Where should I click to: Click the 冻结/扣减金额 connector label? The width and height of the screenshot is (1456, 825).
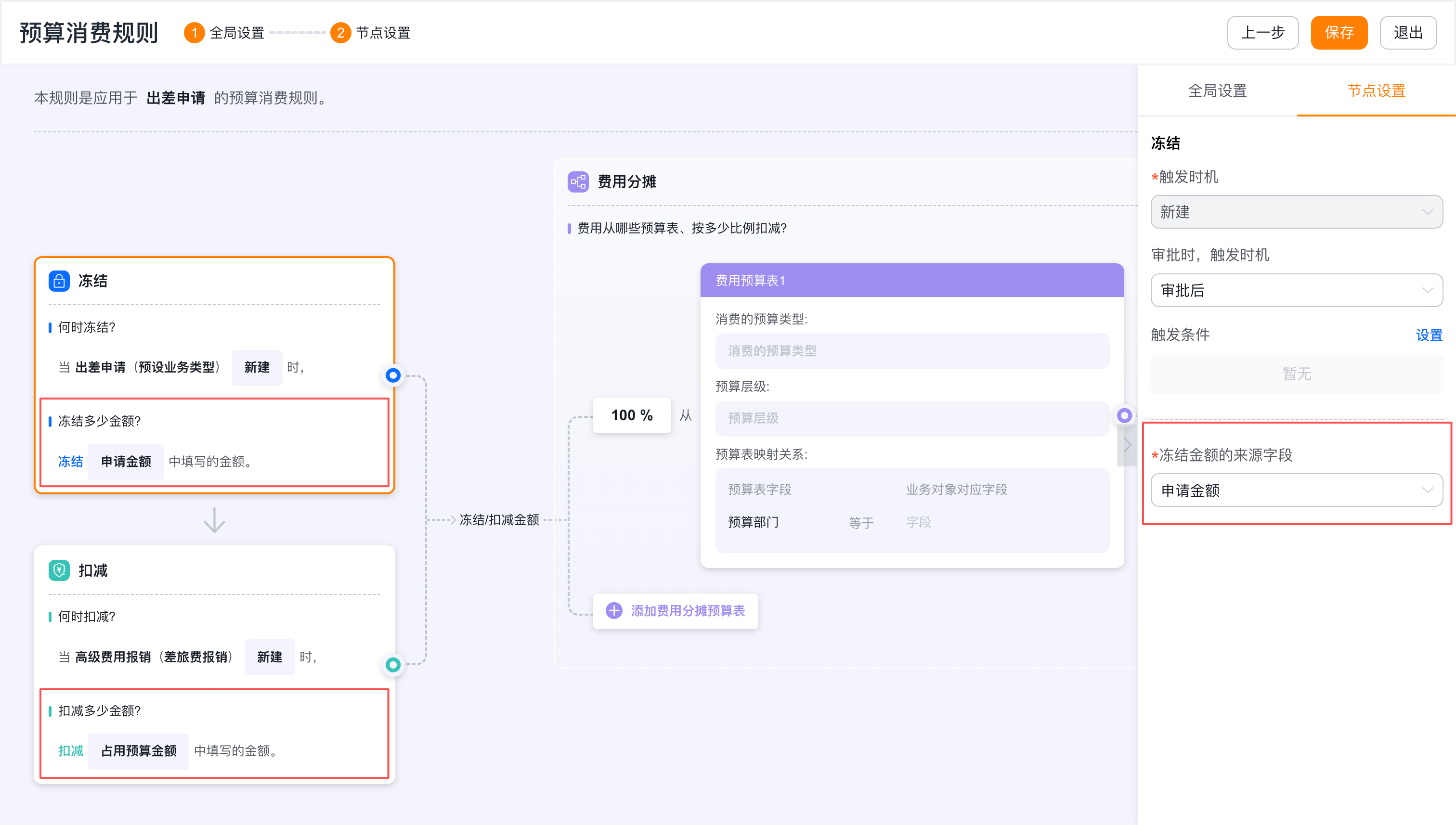pyautogui.click(x=499, y=519)
